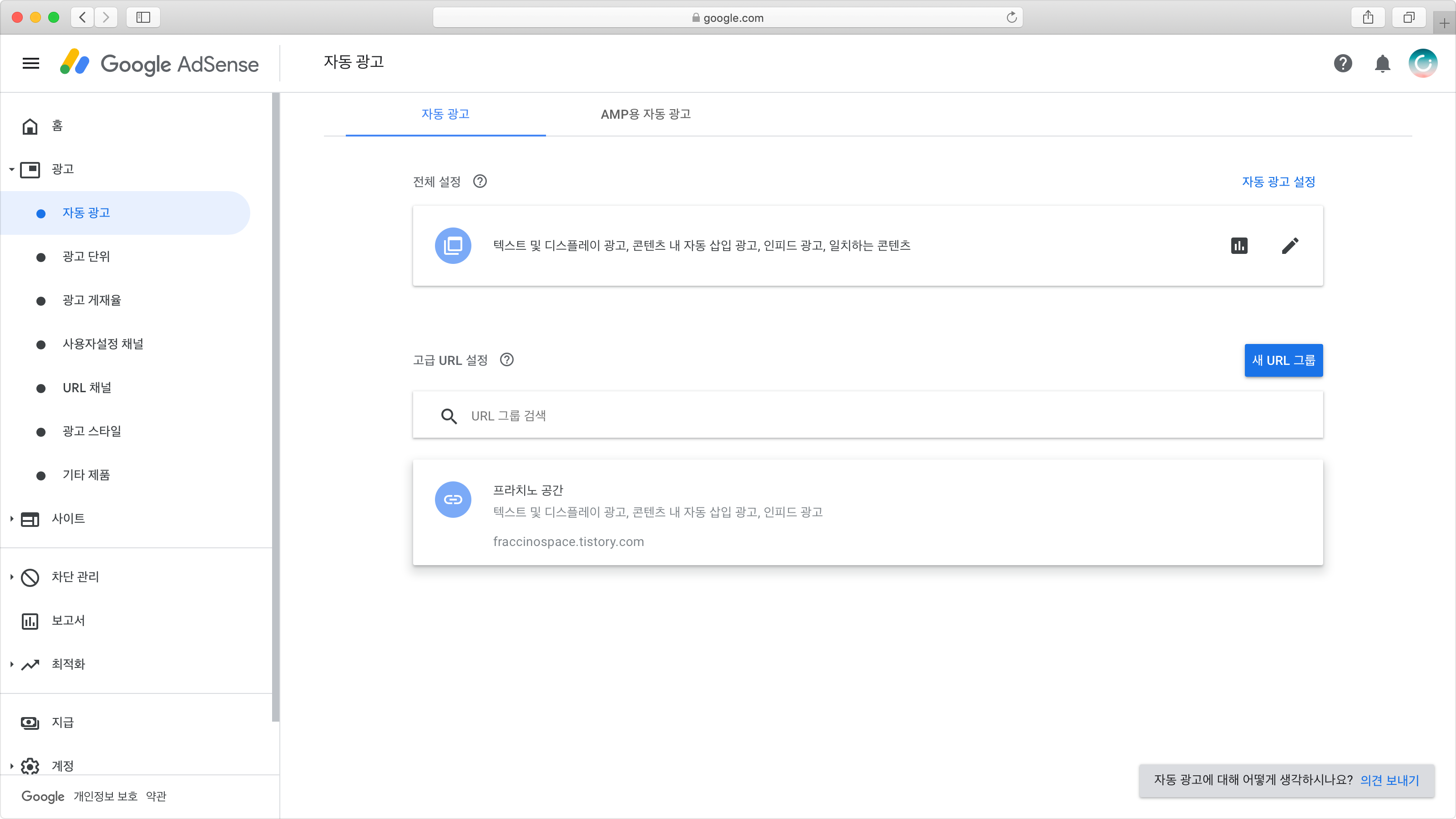The image size is (1456, 819).
Task: Expand the 최적화 section arrow
Action: 11,665
